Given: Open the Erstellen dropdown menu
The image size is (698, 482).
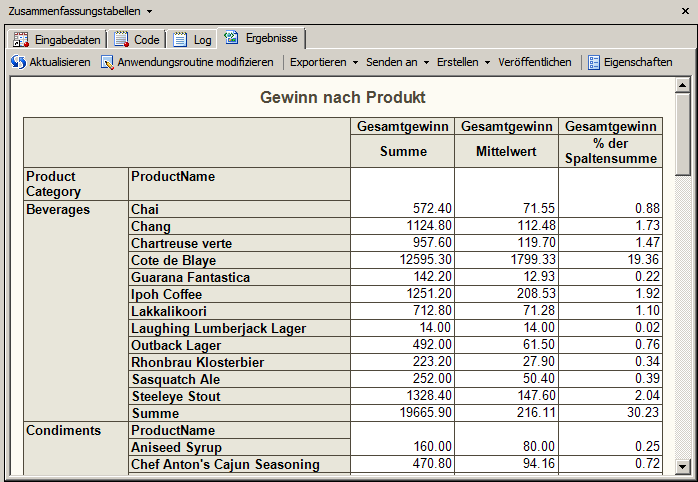Looking at the screenshot, I should (463, 62).
